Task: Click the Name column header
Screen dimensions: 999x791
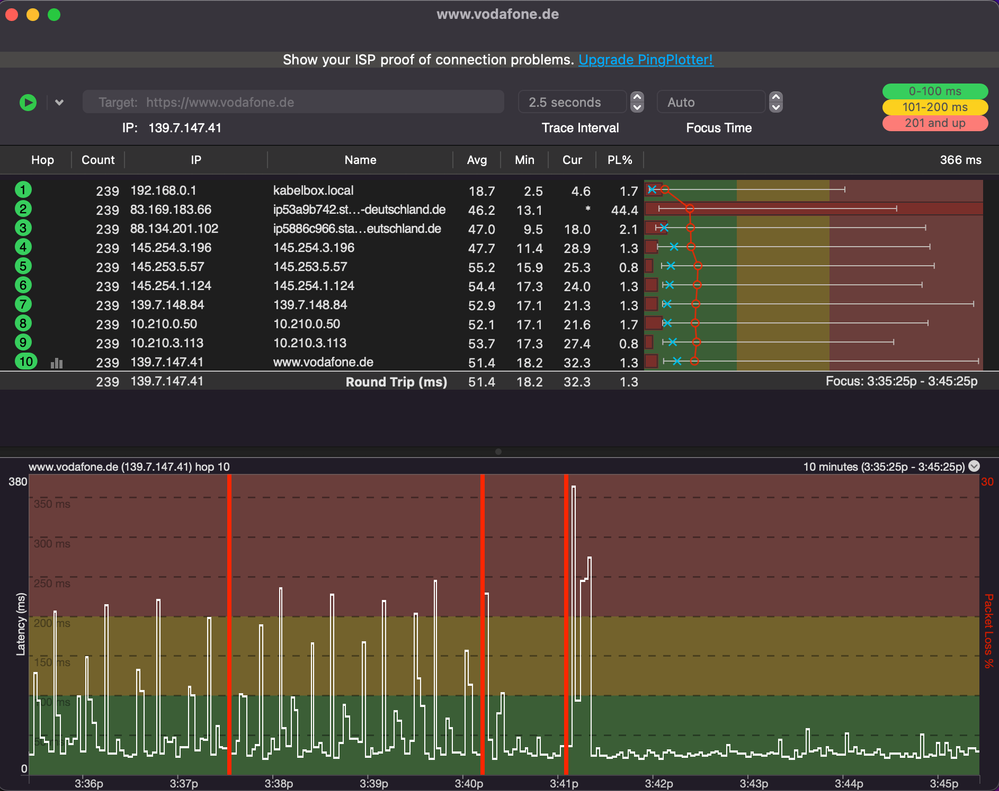Action: point(361,160)
